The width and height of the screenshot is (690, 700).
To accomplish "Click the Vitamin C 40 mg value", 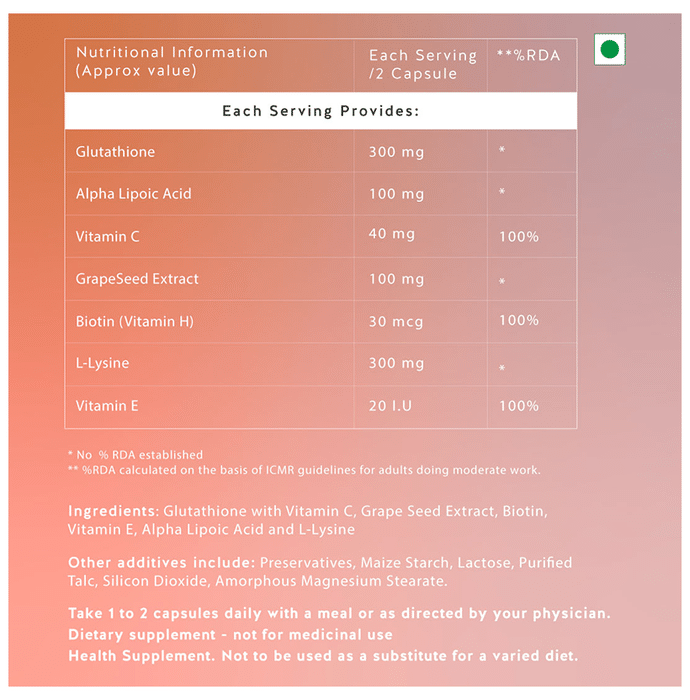I will [391, 234].
